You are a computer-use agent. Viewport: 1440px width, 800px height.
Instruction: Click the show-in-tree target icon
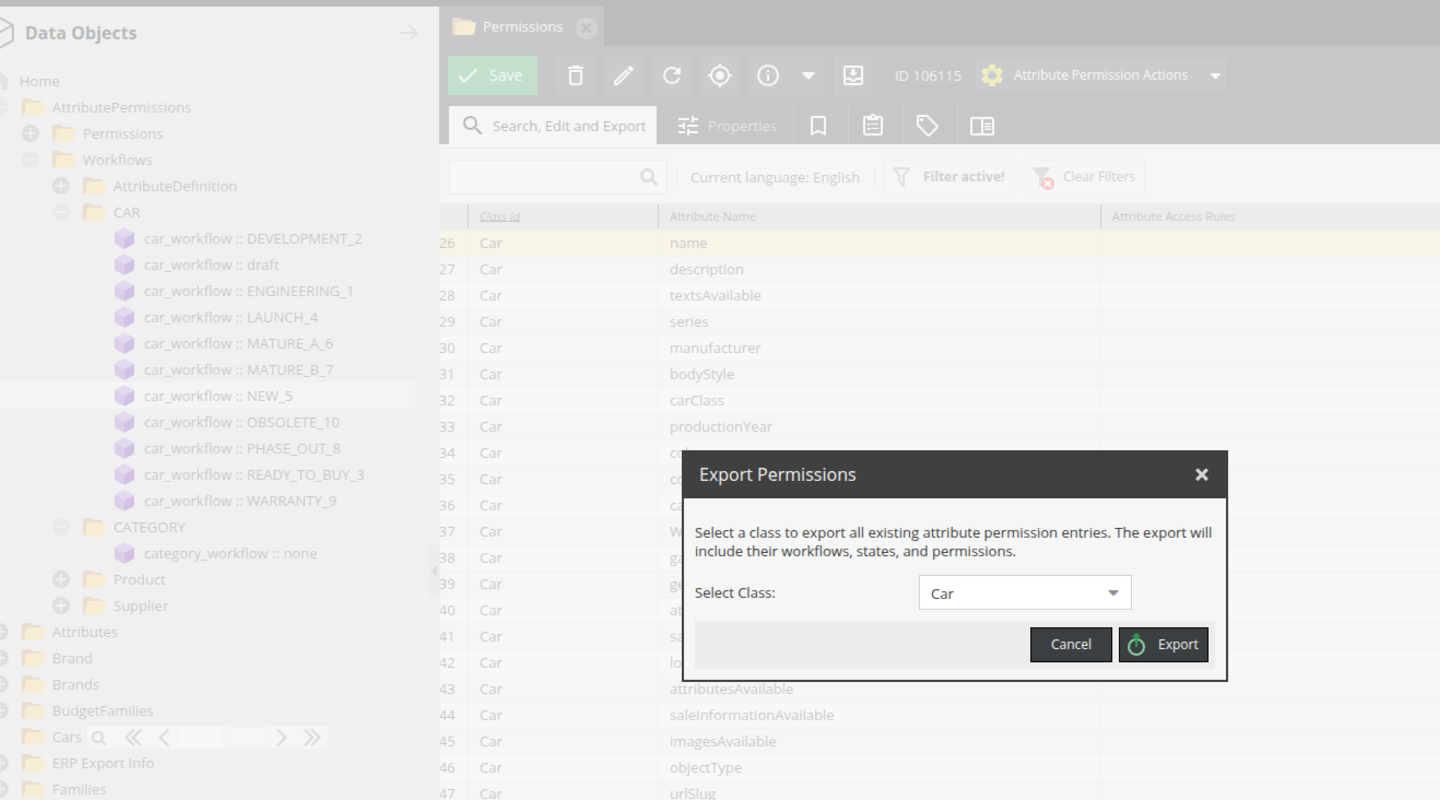click(x=720, y=75)
